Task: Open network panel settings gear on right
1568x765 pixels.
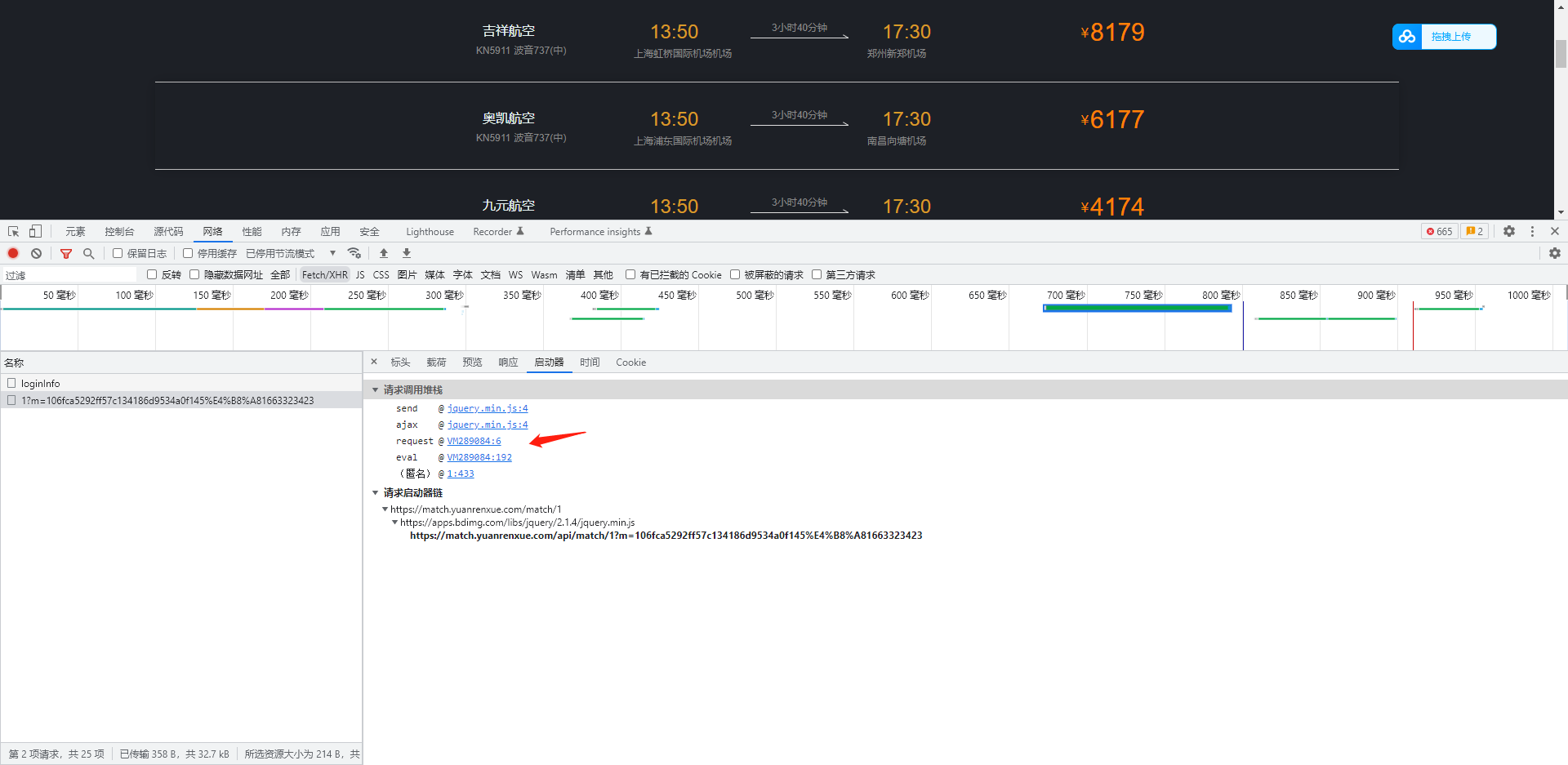Action: (x=1555, y=253)
